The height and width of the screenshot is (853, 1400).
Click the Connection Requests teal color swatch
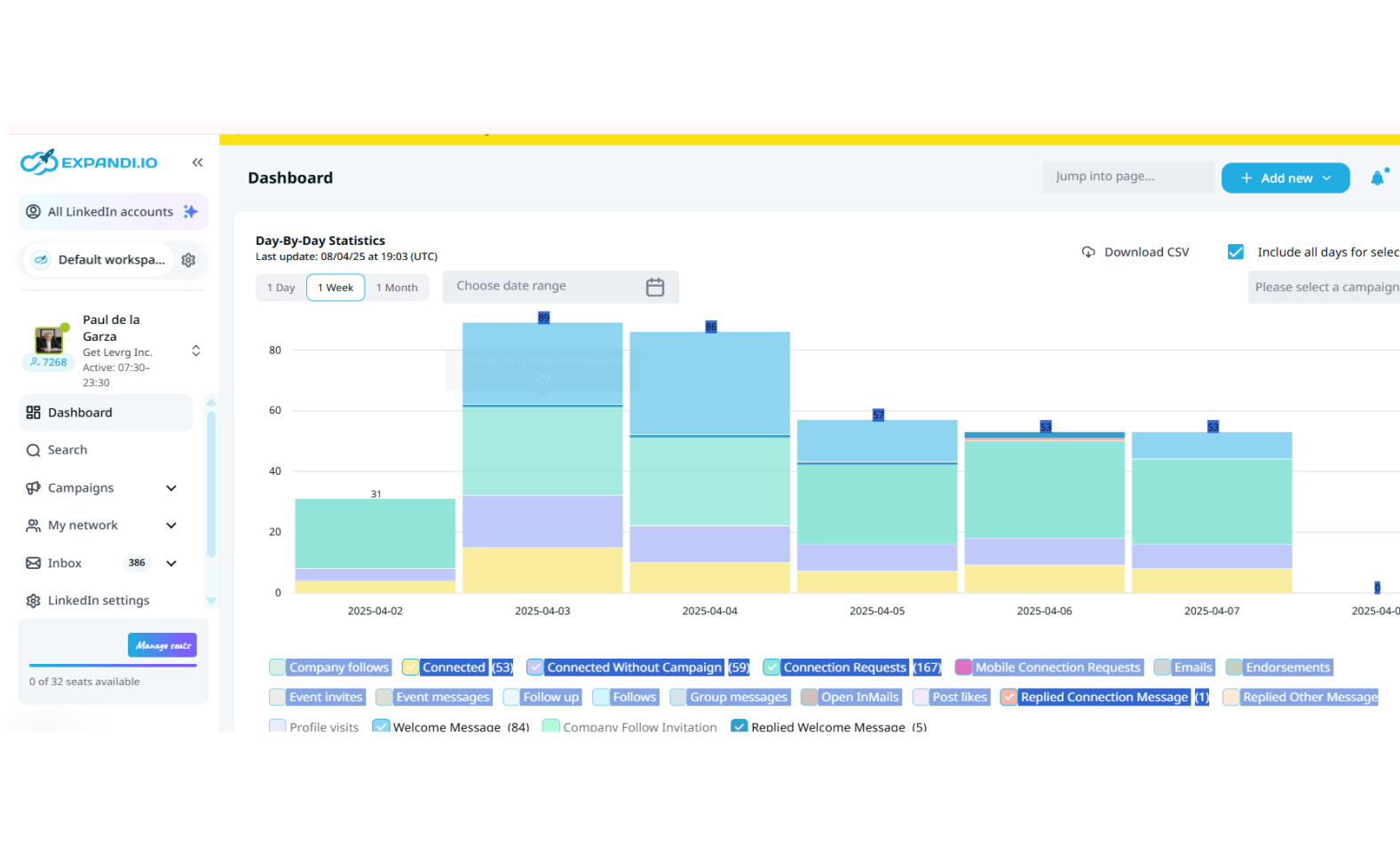tap(771, 667)
